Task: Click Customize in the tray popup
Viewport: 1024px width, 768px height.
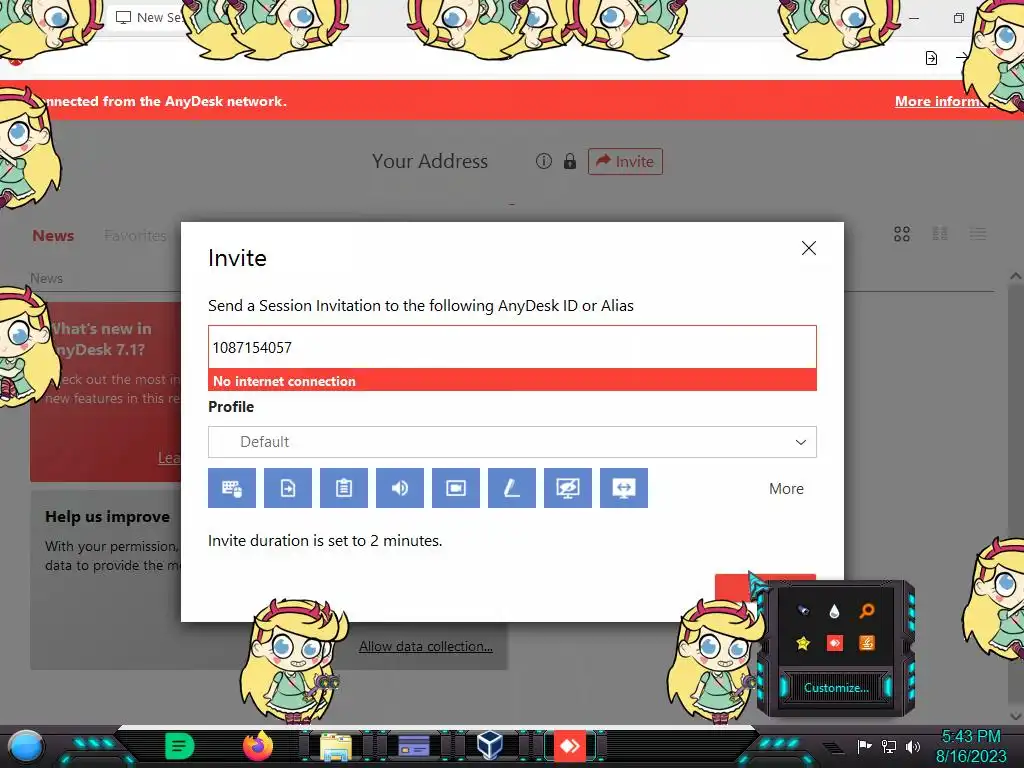Action: point(836,688)
